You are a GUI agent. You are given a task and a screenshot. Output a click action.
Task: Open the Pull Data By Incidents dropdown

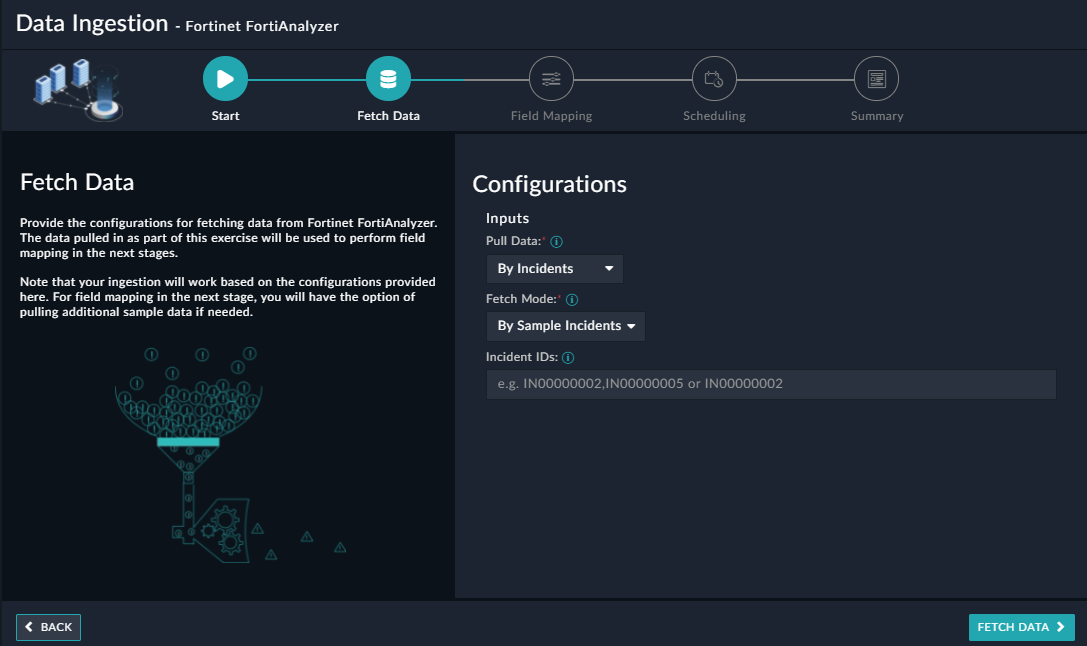point(555,269)
